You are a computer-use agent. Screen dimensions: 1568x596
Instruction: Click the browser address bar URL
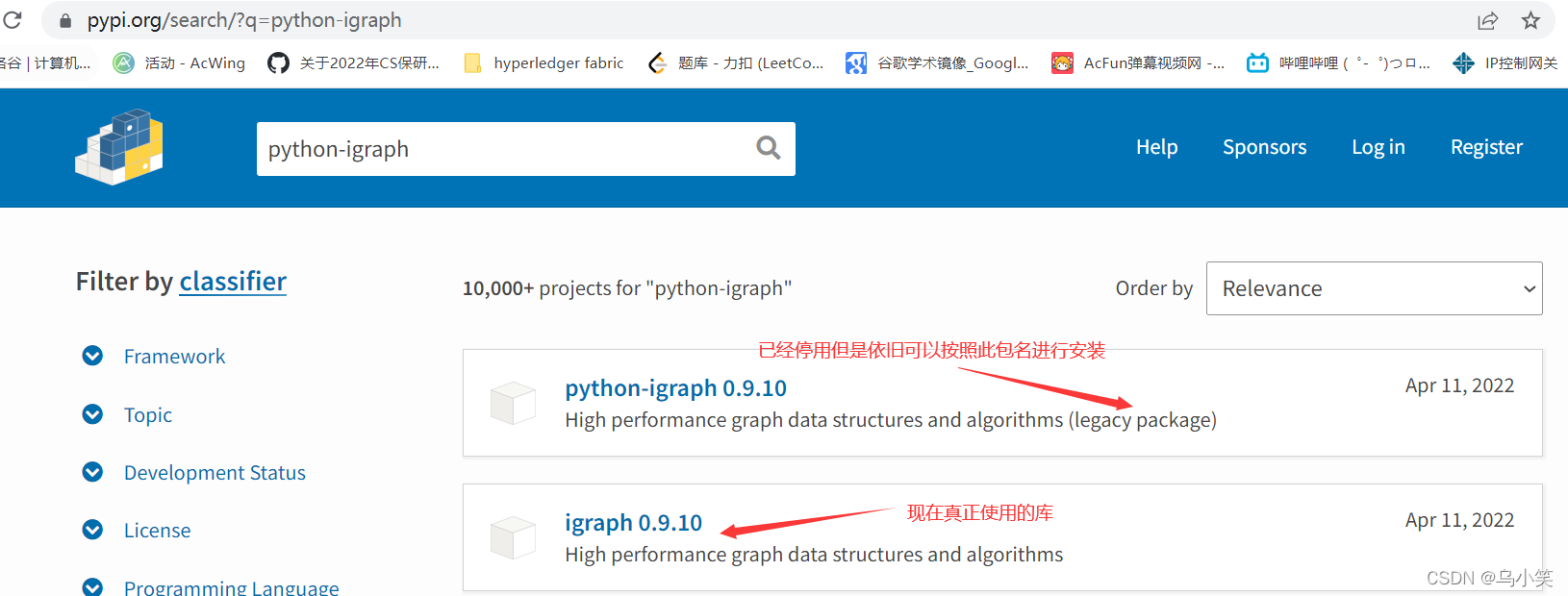click(x=244, y=20)
